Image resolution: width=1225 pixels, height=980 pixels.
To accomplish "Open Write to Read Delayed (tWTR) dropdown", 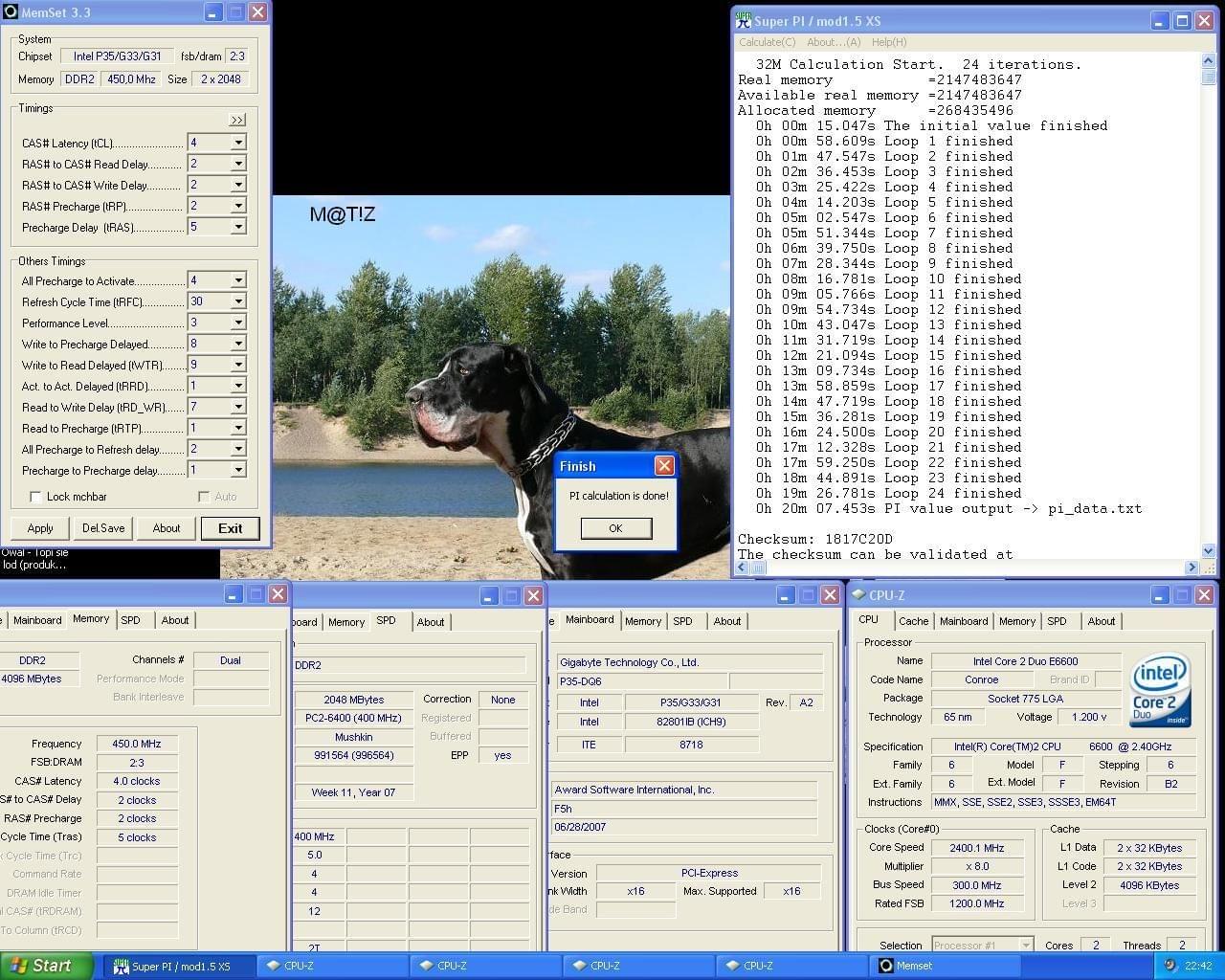I will click(238, 365).
